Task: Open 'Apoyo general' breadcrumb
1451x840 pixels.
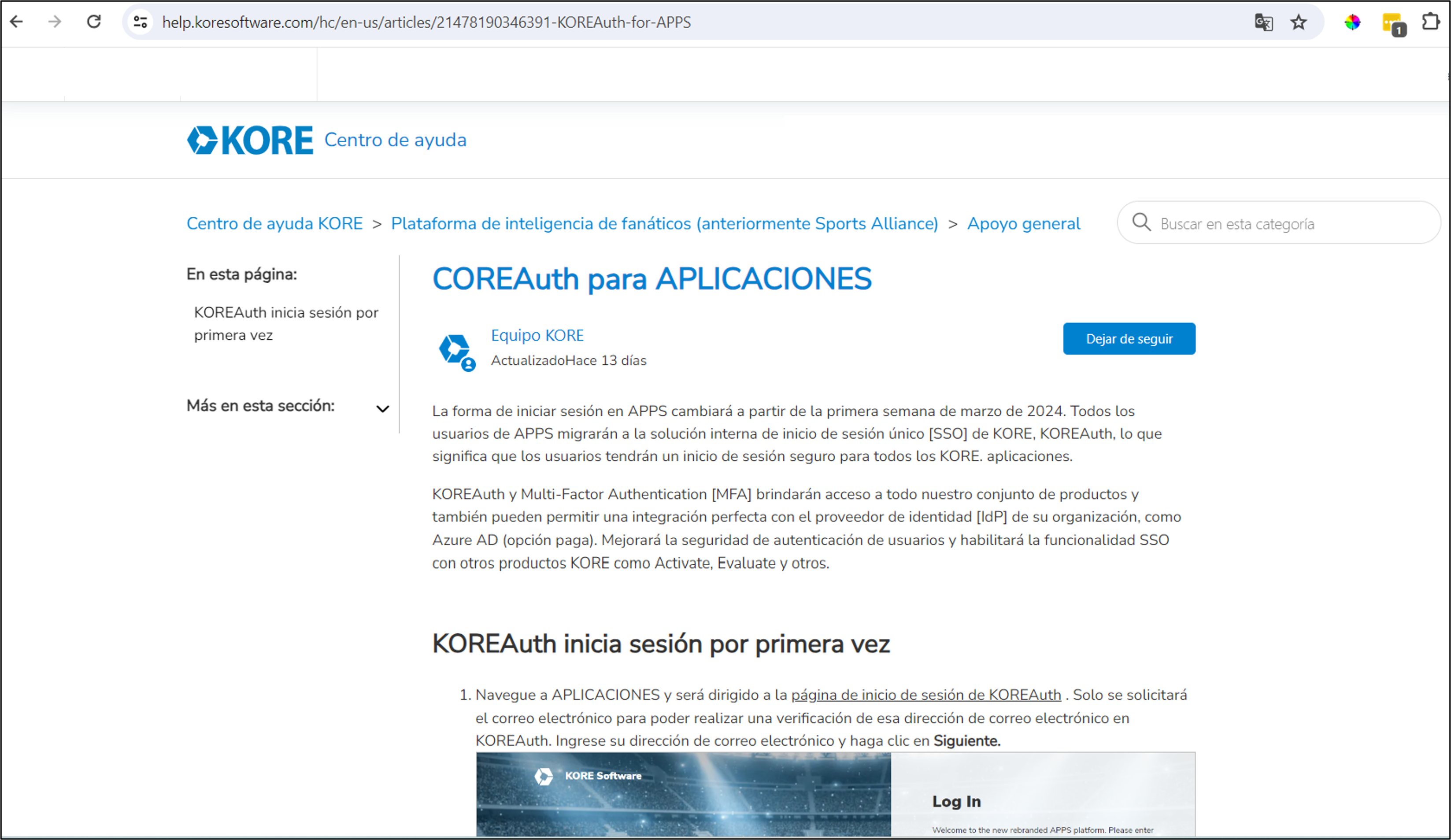Action: [1024, 223]
